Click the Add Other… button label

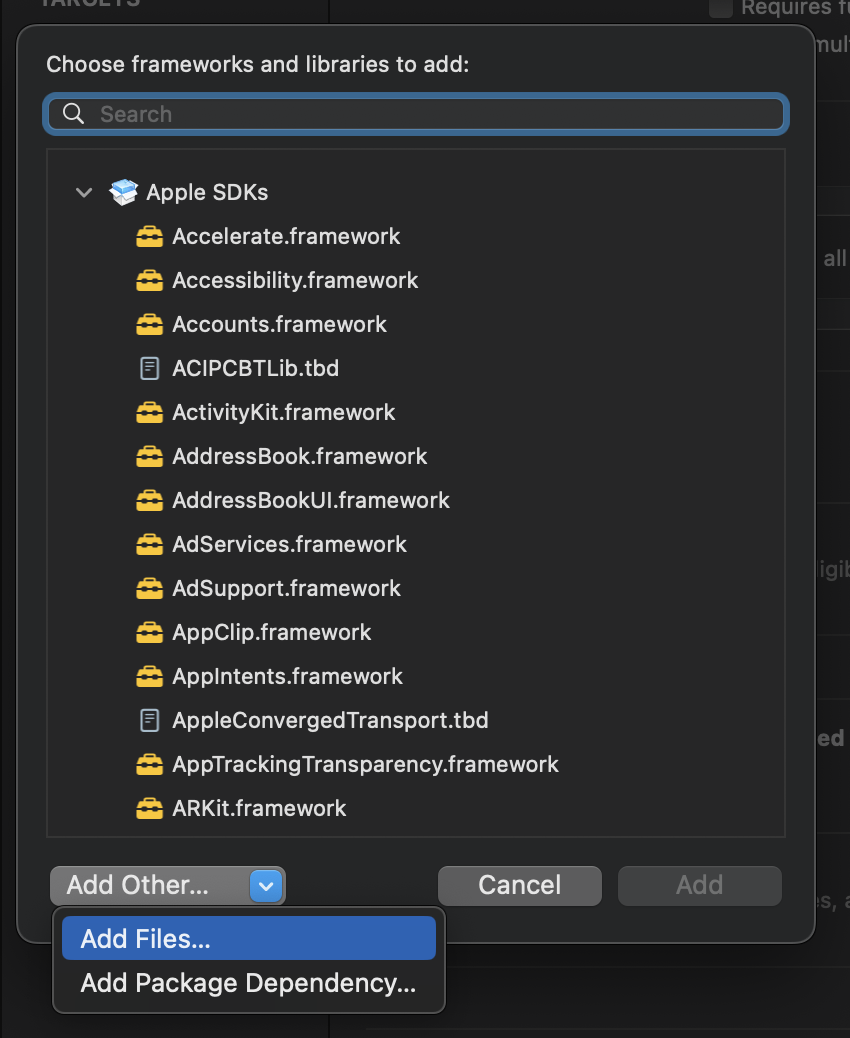(x=138, y=885)
